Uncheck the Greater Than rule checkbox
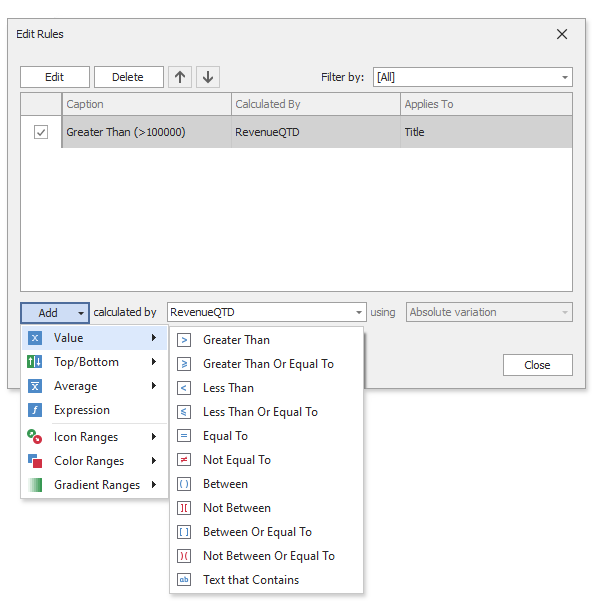 pyautogui.click(x=41, y=132)
